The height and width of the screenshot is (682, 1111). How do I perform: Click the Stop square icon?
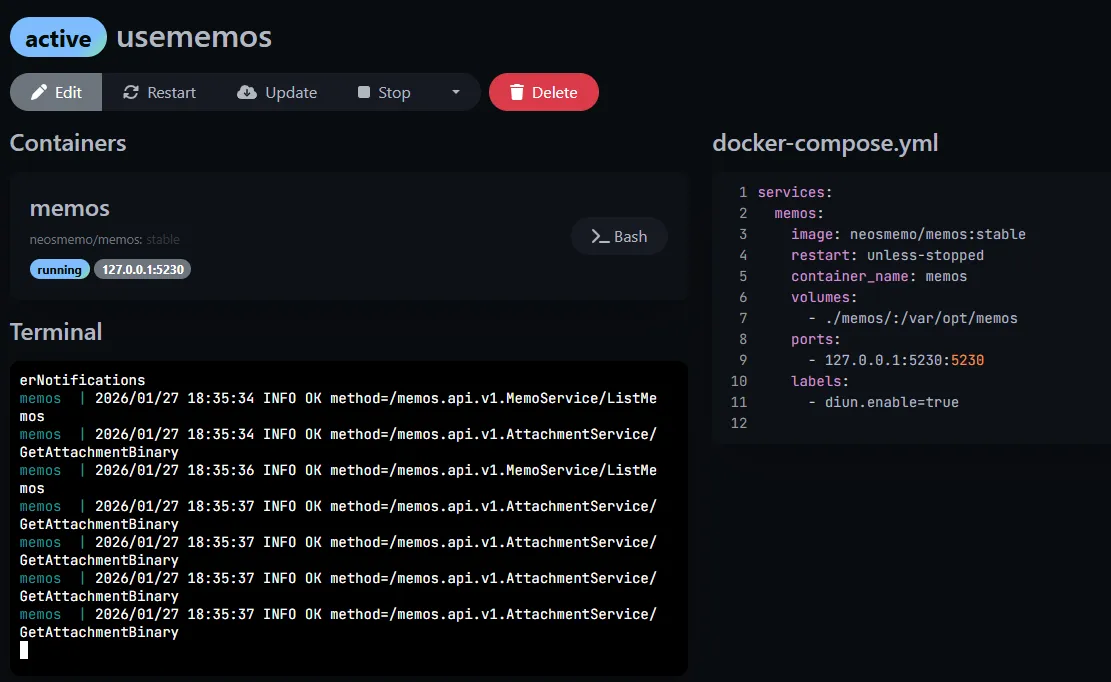364,92
